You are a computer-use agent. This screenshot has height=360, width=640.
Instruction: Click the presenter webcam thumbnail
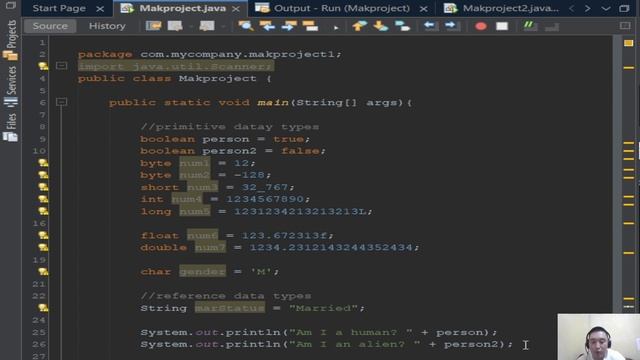[599, 337]
